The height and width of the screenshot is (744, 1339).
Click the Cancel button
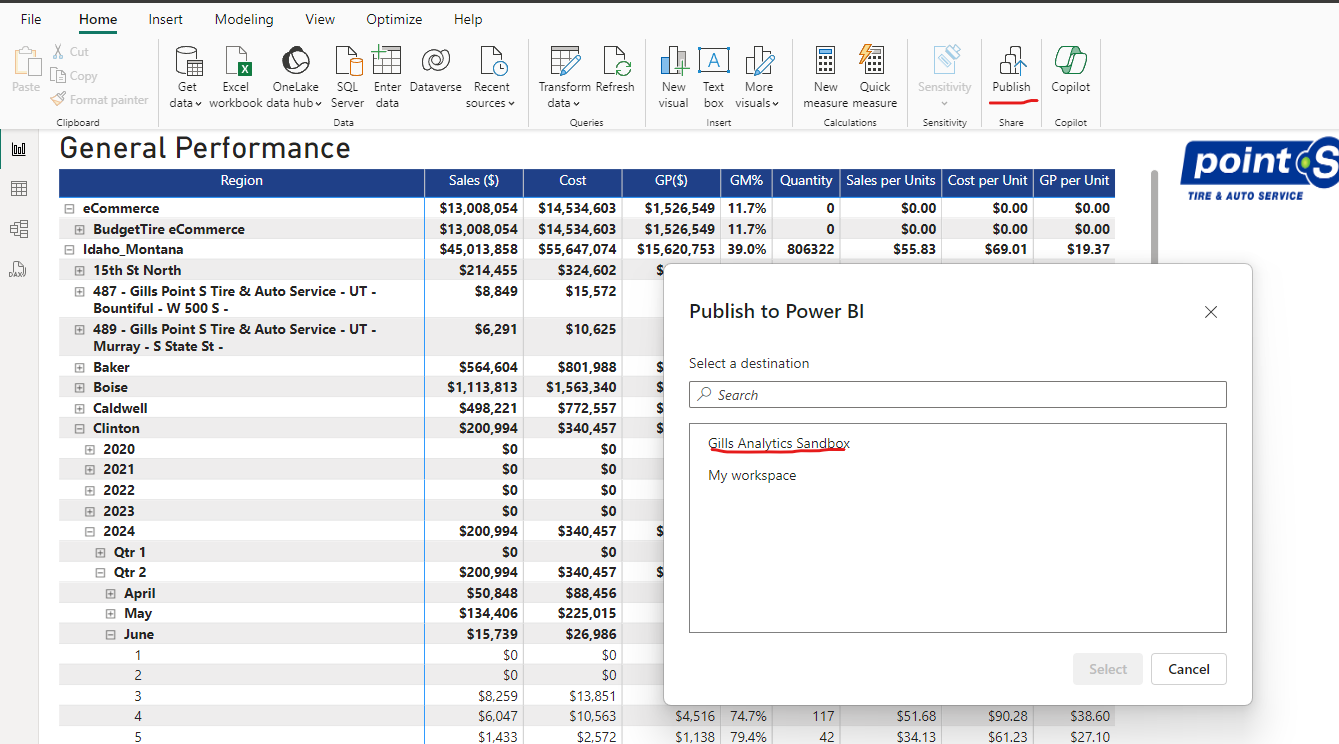(1189, 669)
